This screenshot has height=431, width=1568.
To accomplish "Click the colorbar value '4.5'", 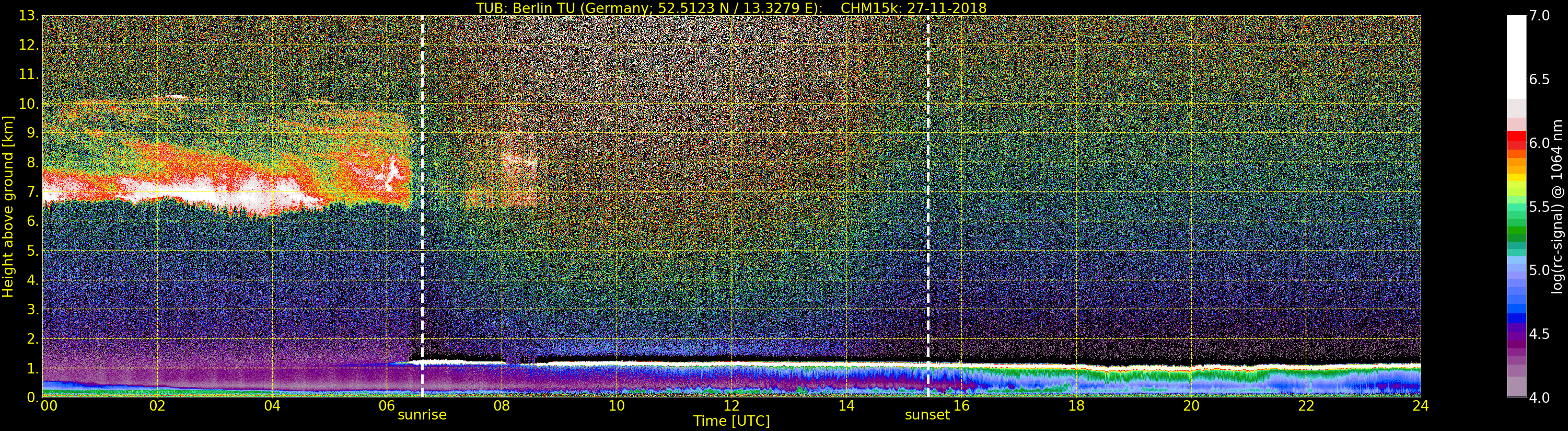I will 1539,334.
